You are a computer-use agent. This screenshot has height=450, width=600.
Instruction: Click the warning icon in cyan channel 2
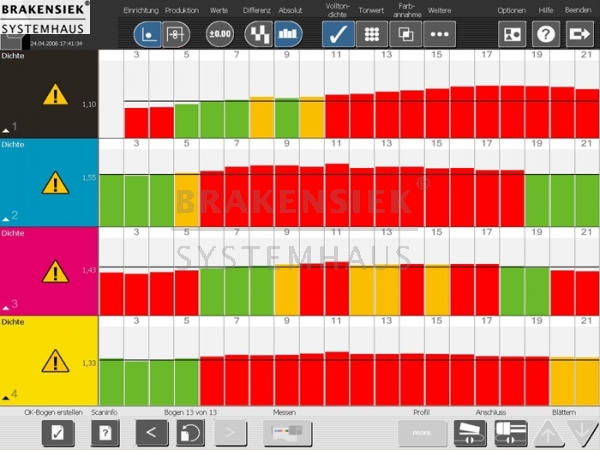pos(55,183)
